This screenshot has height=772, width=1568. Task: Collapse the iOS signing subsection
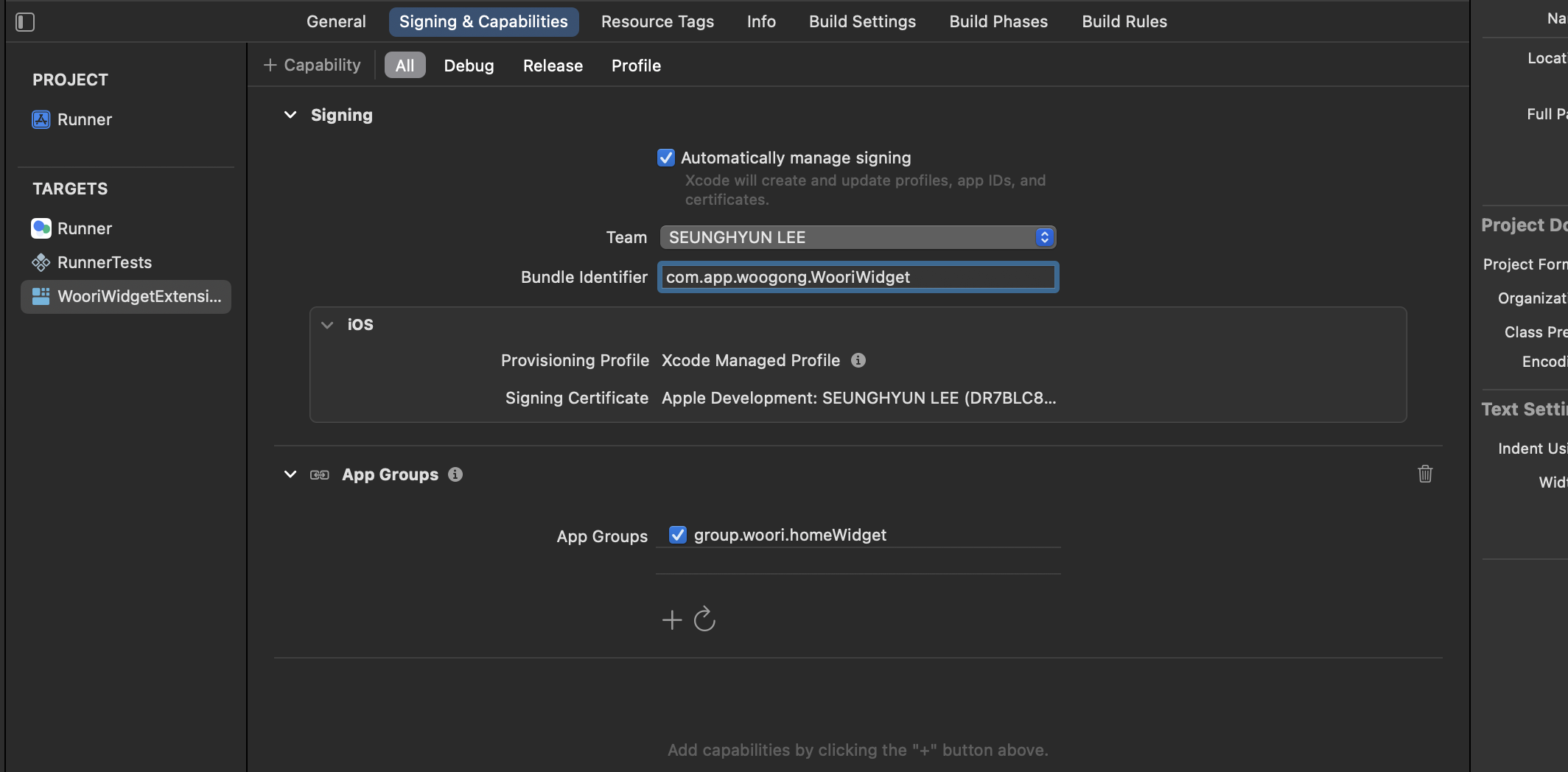[x=327, y=325]
